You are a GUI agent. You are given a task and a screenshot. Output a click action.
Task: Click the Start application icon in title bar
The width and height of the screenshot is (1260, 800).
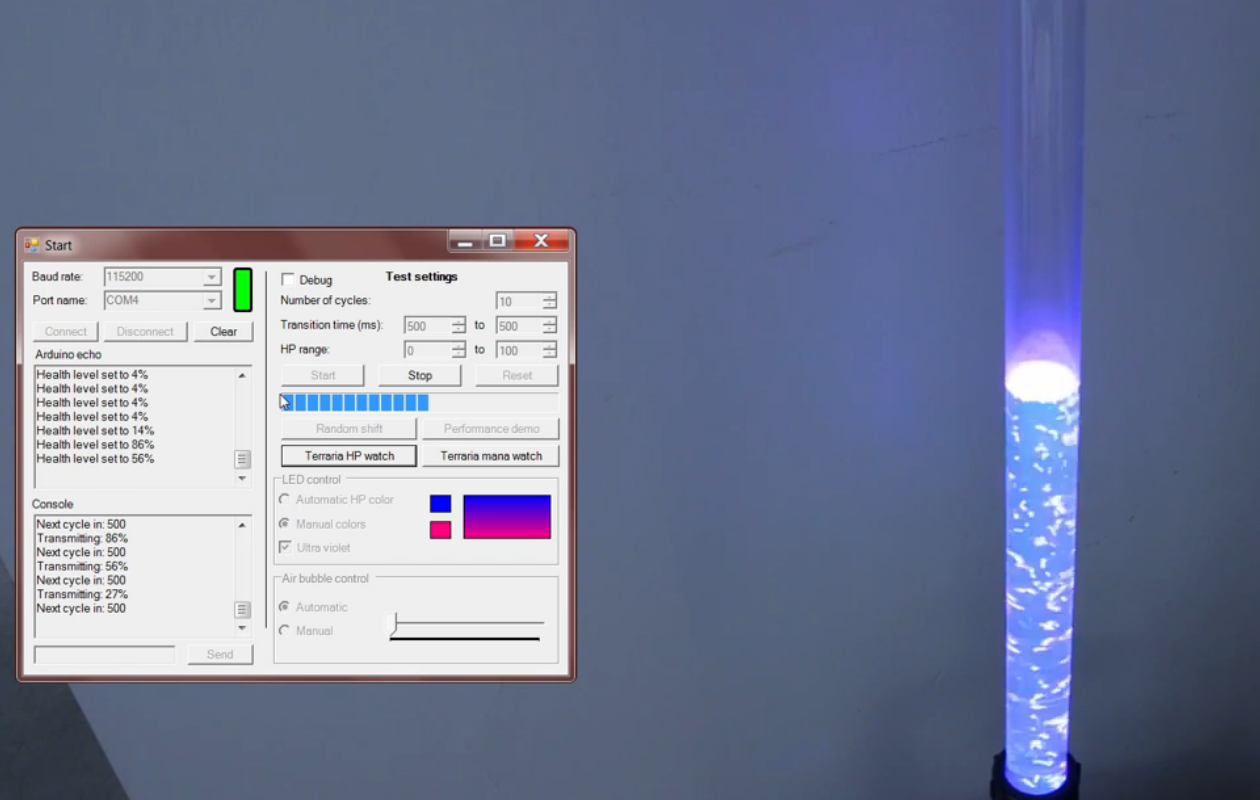pyautogui.click(x=31, y=244)
